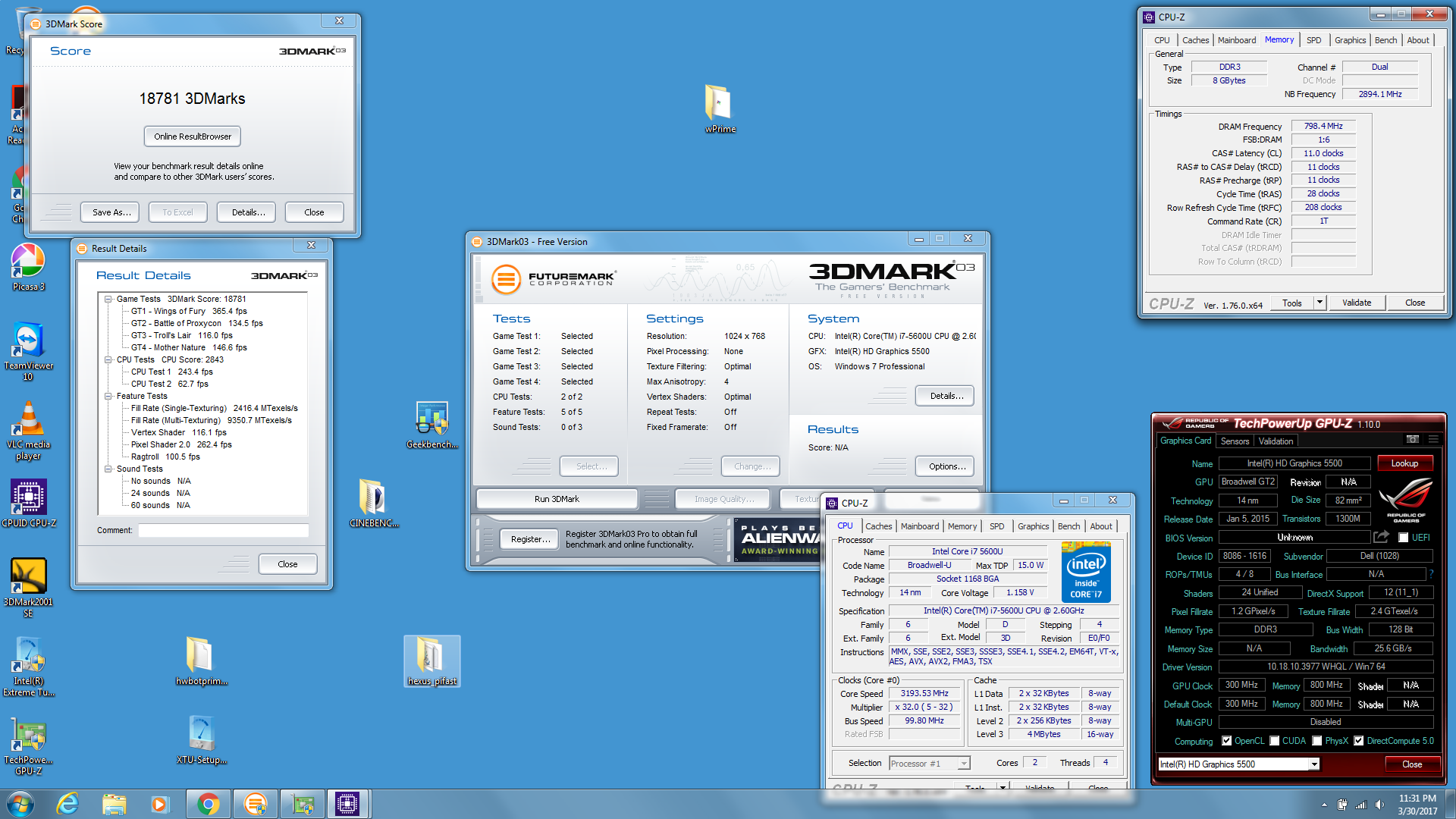This screenshot has width=1456, height=819.
Task: Show hidden system tray icons arrow
Action: pos(1325,805)
